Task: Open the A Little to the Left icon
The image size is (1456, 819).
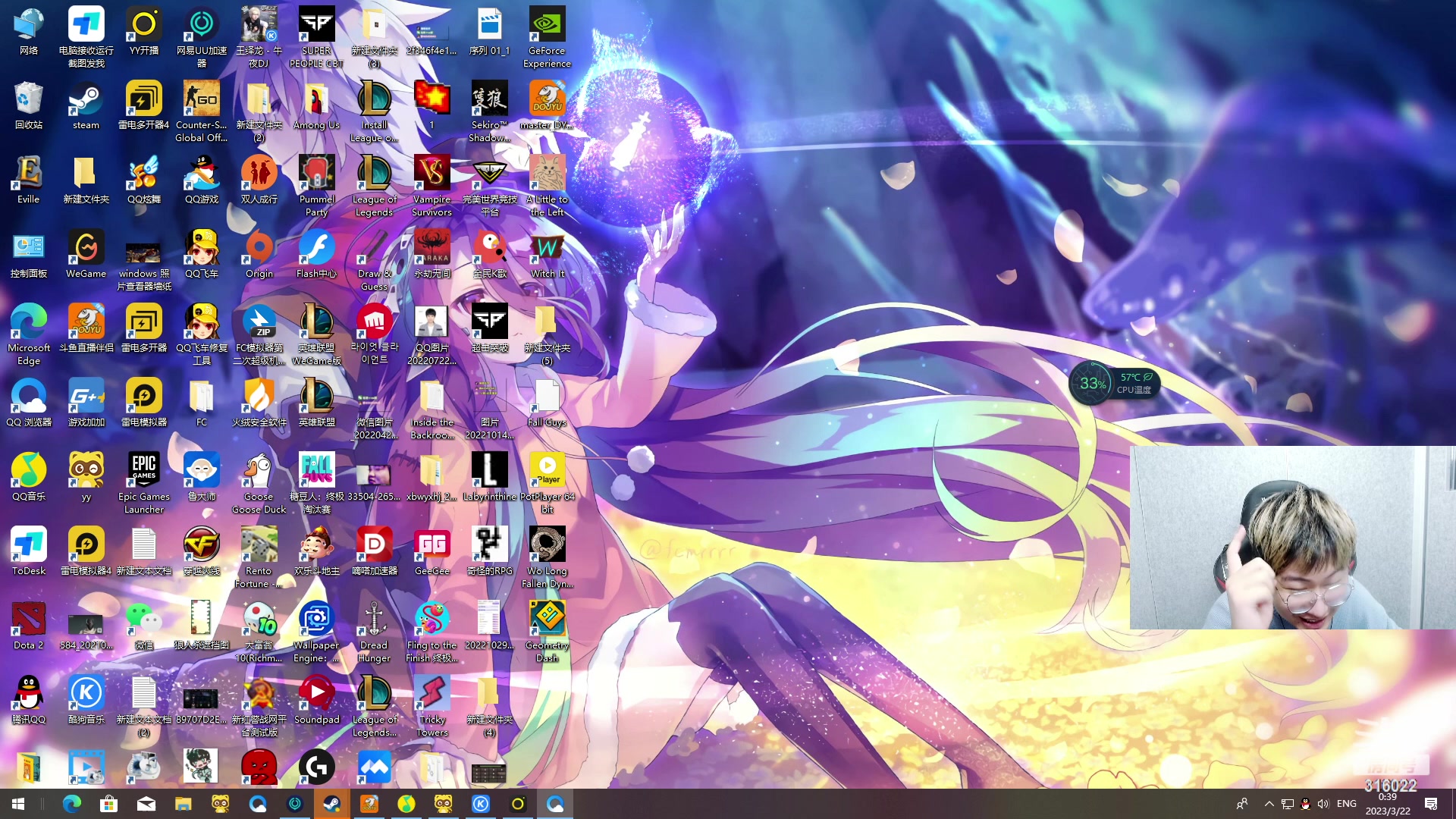Action: tap(547, 187)
